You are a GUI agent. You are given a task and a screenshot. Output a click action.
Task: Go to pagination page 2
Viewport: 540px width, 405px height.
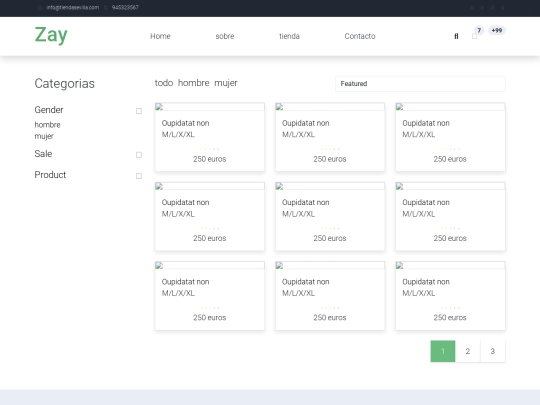[x=468, y=351]
